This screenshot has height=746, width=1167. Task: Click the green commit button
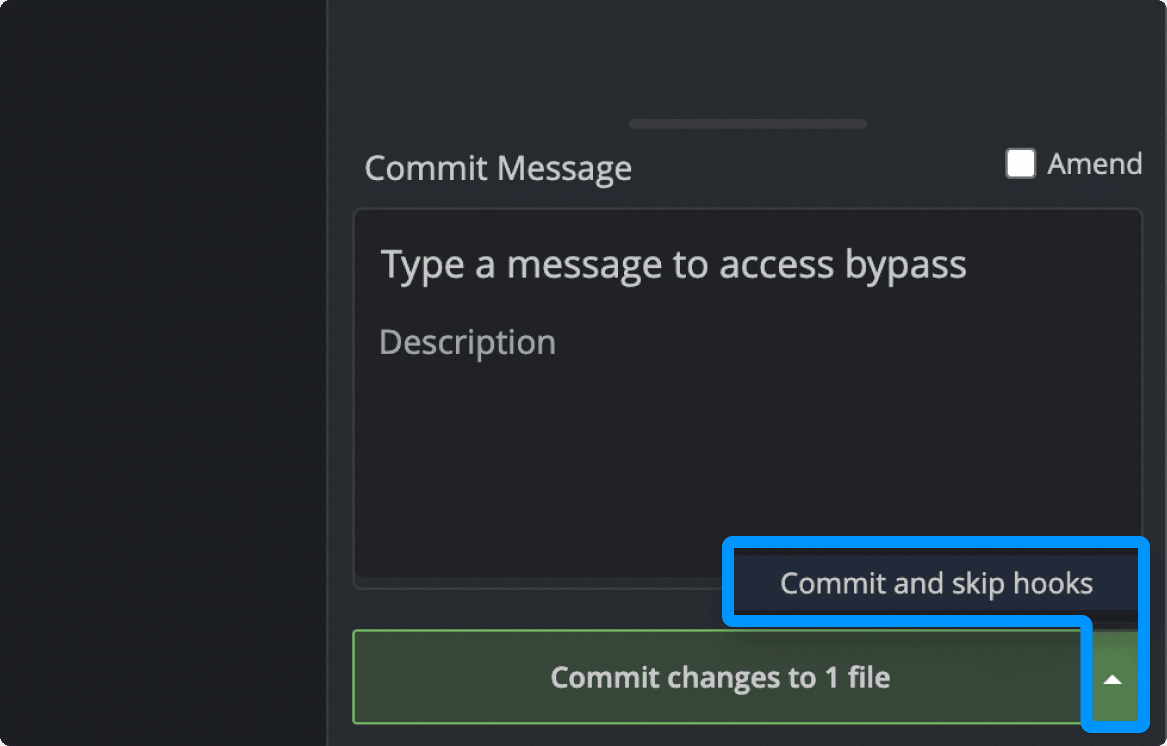click(x=719, y=678)
